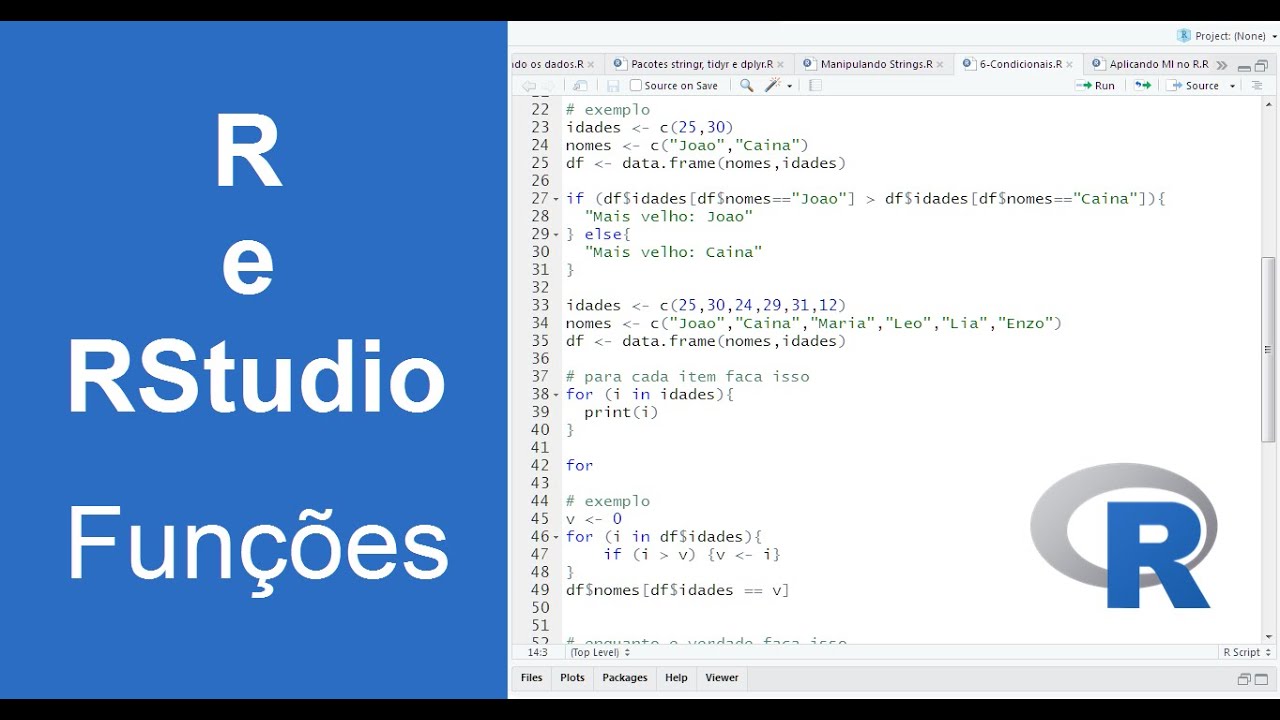Open the Help tab

click(676, 678)
